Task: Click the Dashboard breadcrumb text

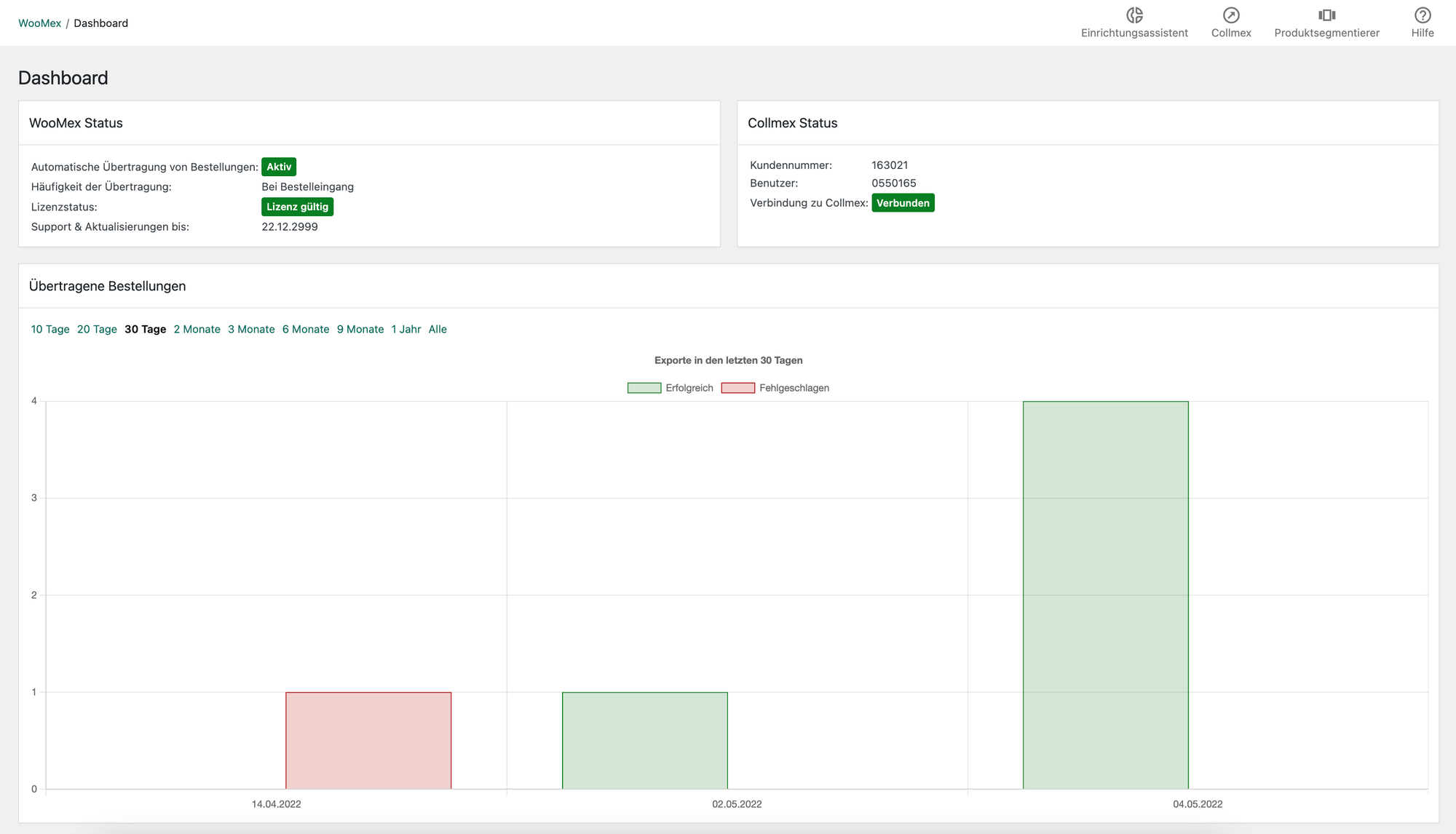Action: pyautogui.click(x=101, y=23)
